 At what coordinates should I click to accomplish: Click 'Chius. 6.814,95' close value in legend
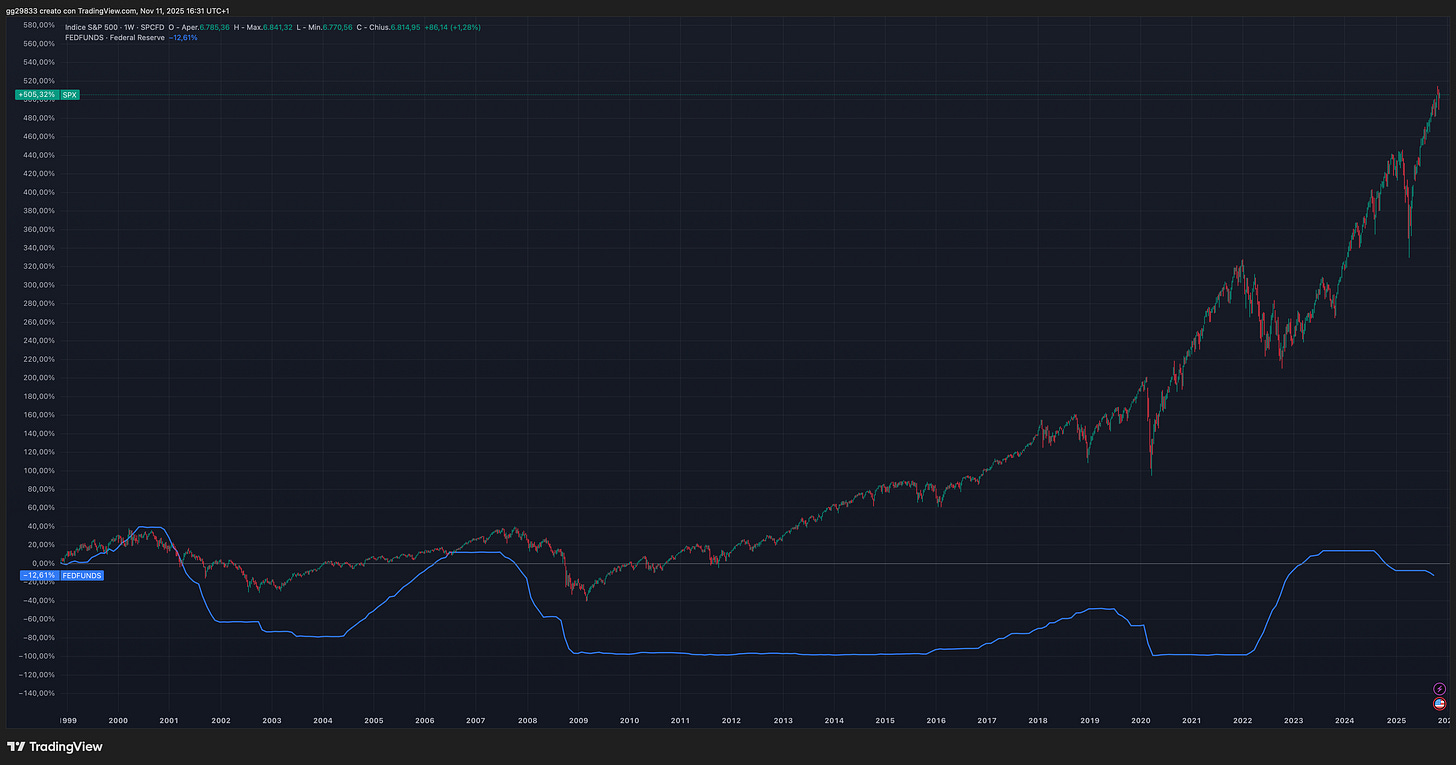pyautogui.click(x=390, y=27)
